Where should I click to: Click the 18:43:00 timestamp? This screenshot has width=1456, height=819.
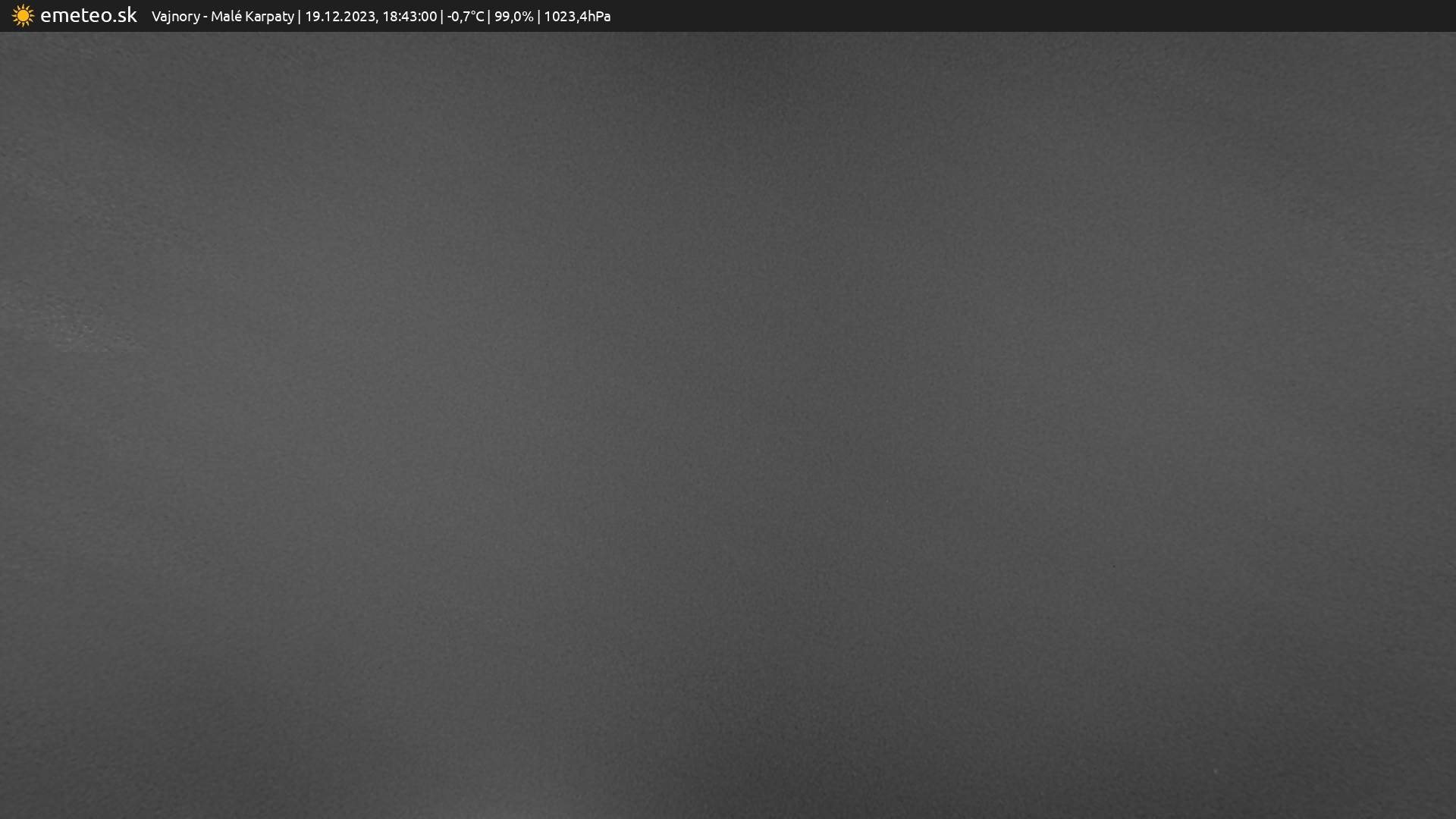[x=409, y=17]
